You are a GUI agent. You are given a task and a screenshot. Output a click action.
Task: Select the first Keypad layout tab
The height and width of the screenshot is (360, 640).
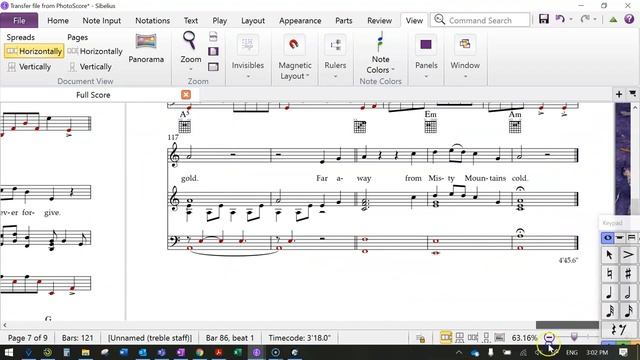click(x=608, y=238)
